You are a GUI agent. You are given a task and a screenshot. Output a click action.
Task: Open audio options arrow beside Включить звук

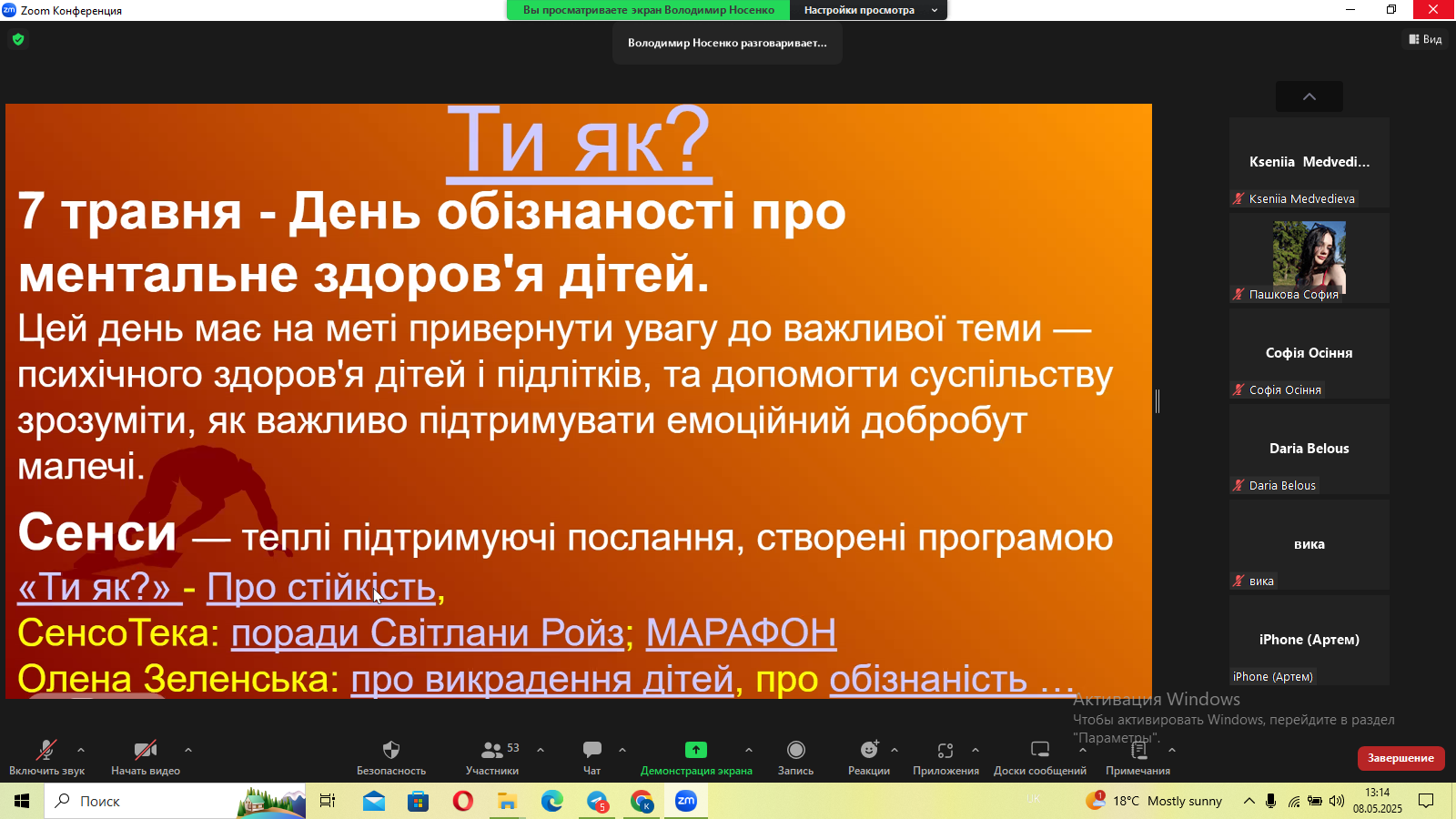(81, 751)
